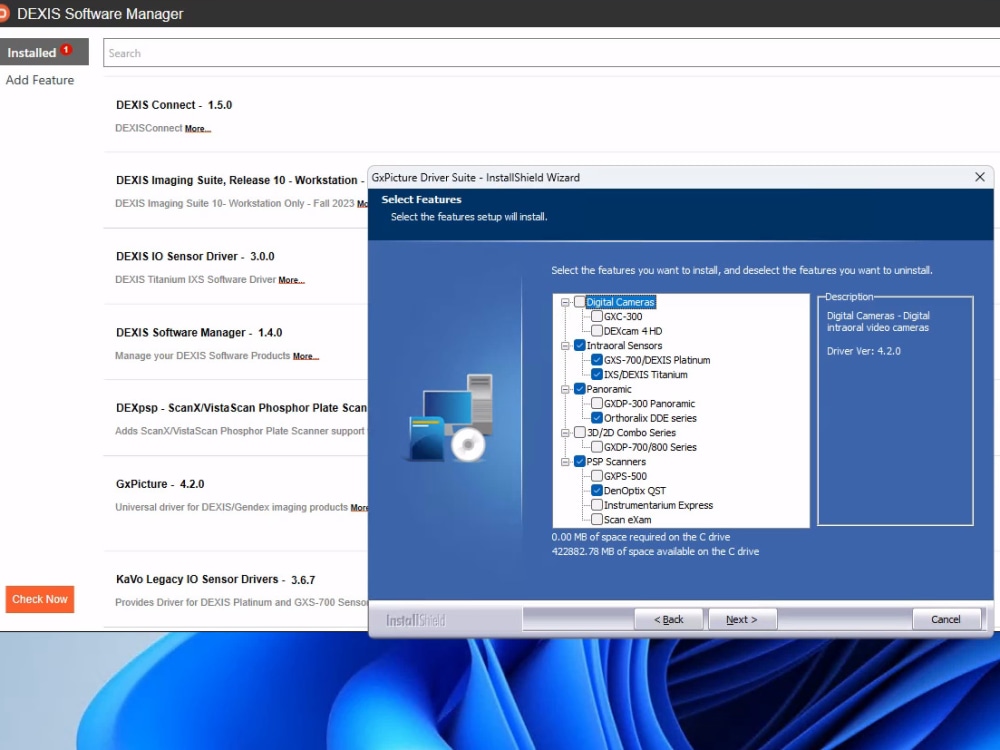Uncheck the DenOptix QST scanner

pos(597,491)
